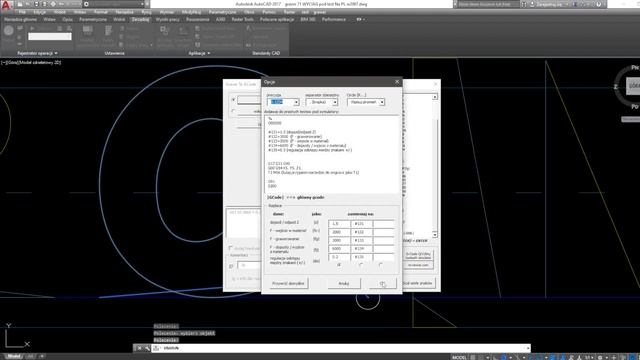Open the Pomoc menu
Screen dimensions: 640x360
(x=269, y=12)
